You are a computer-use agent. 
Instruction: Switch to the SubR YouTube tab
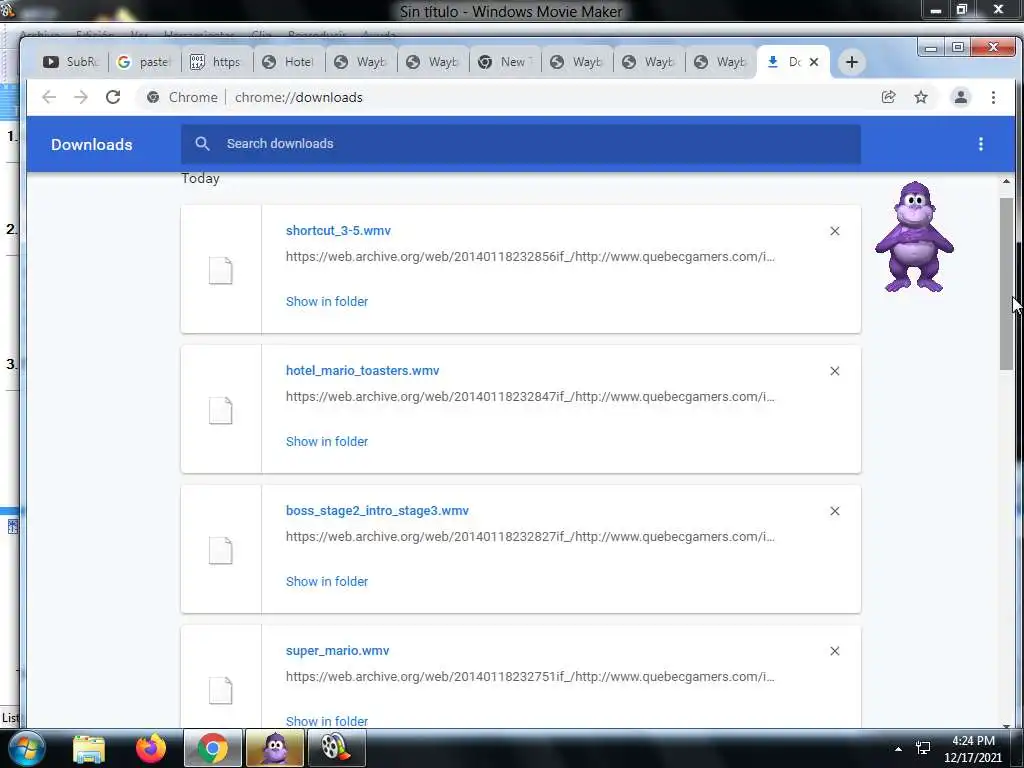(72, 62)
